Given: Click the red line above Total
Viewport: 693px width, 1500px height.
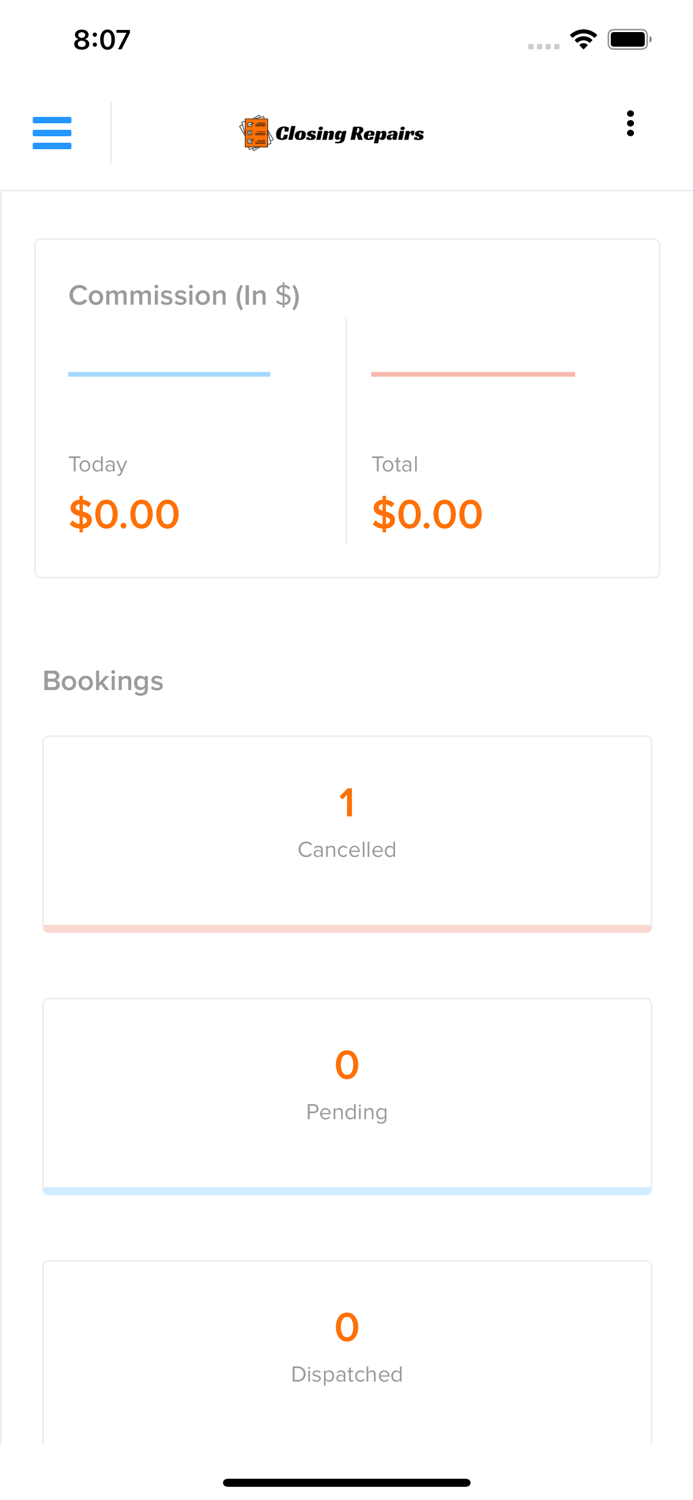Looking at the screenshot, I should pos(473,374).
